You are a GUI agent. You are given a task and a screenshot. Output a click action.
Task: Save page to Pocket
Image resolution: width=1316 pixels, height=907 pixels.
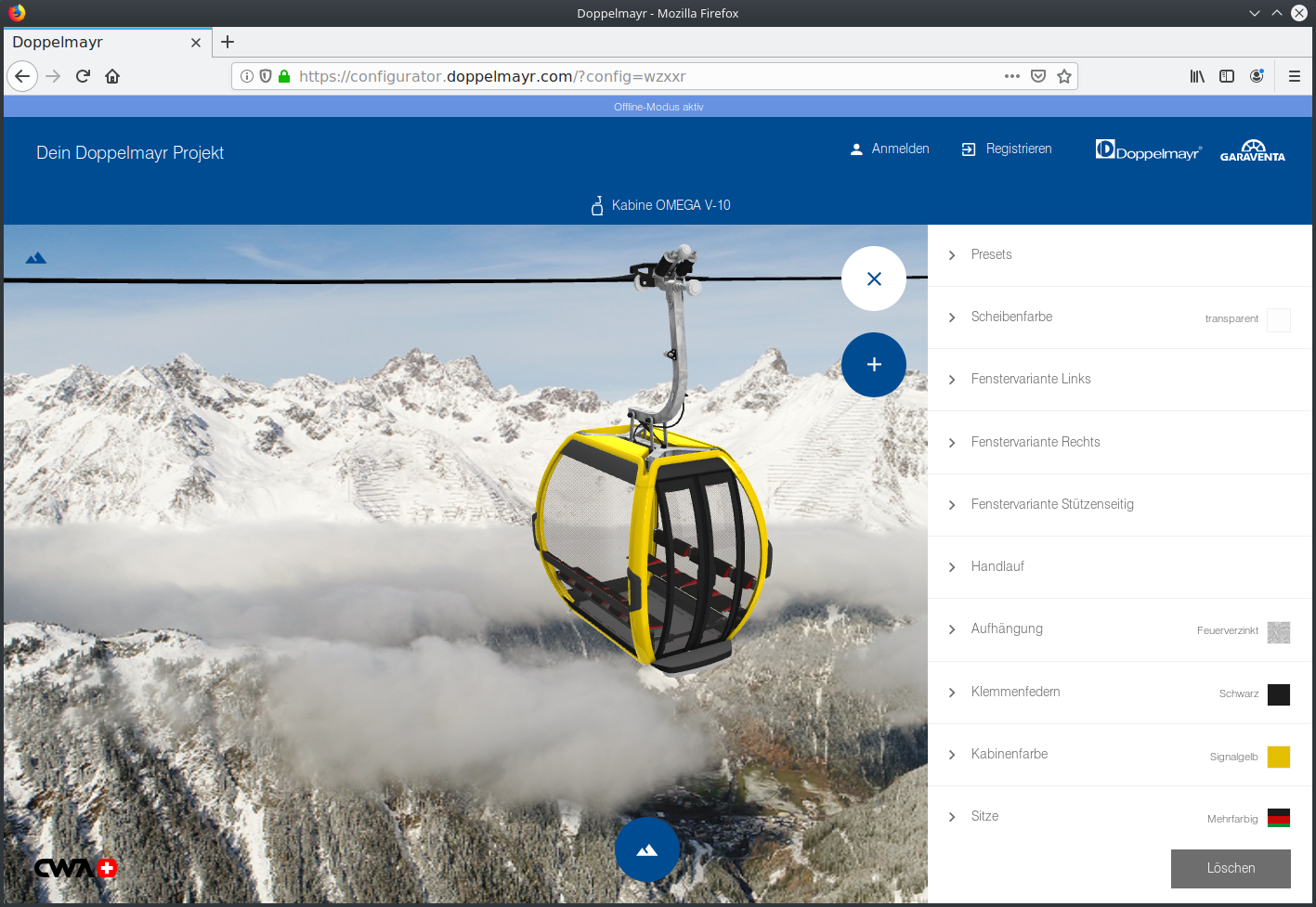click(x=1038, y=76)
